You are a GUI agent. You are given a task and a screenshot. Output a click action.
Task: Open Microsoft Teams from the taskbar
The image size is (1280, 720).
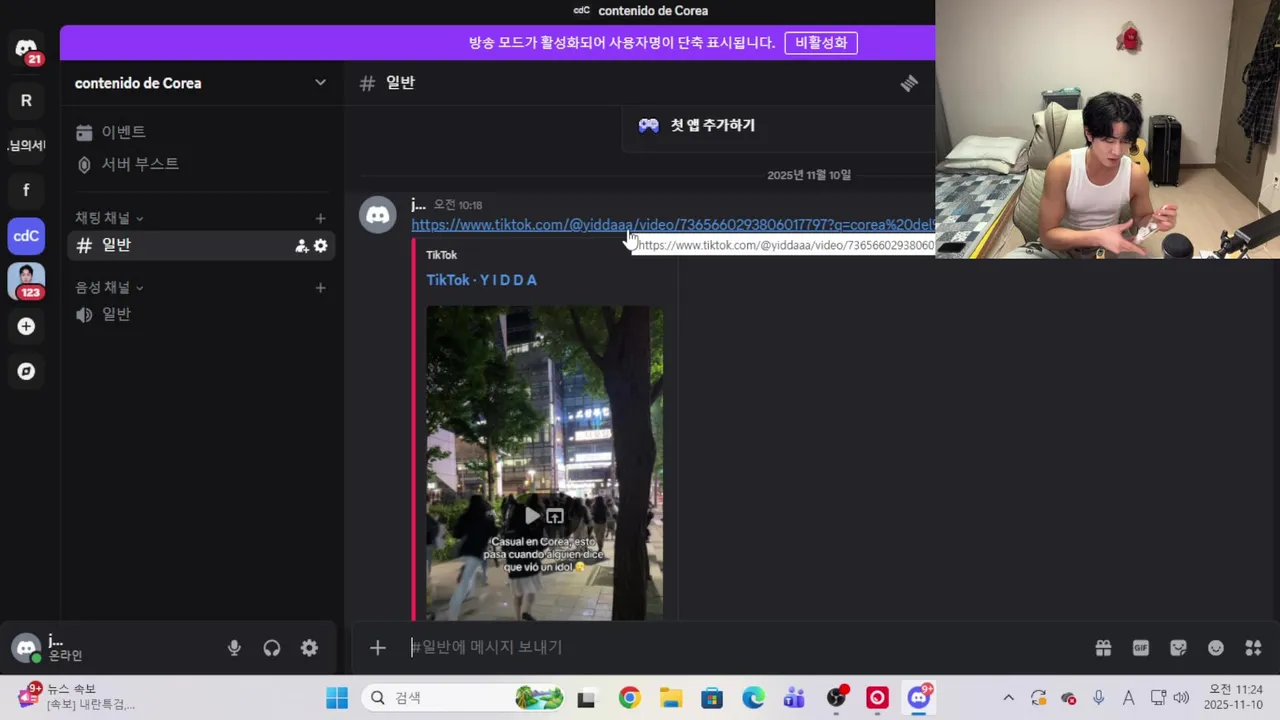794,698
